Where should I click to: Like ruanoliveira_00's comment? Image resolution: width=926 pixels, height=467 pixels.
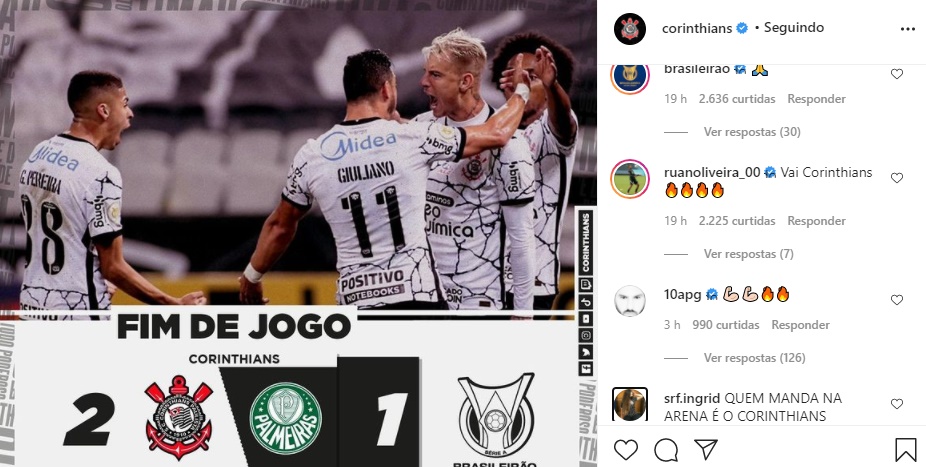(x=896, y=178)
